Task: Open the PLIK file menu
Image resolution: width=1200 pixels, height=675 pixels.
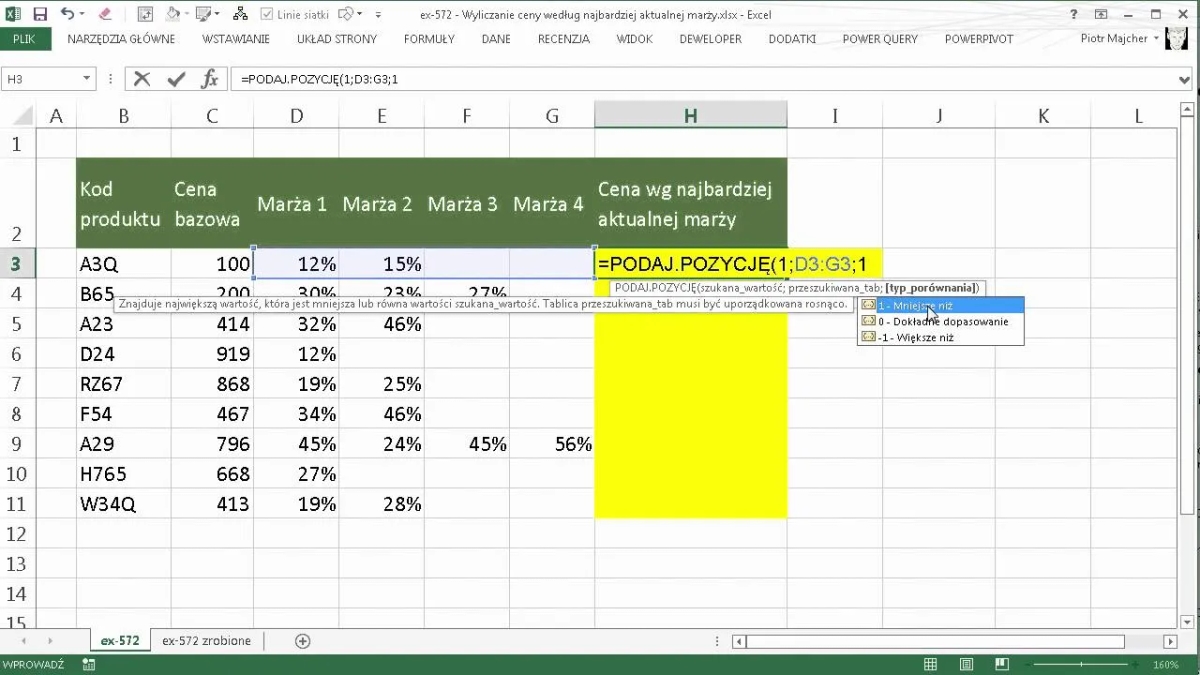Action: click(24, 39)
